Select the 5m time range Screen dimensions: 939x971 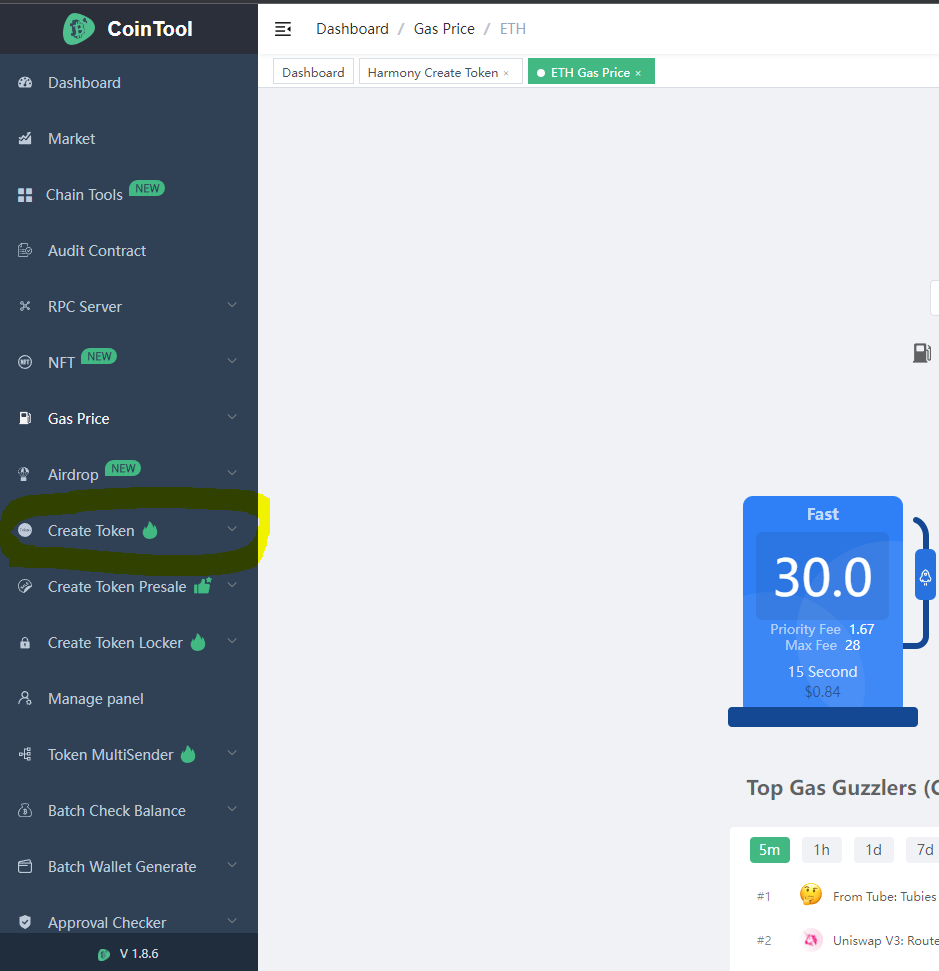click(769, 850)
